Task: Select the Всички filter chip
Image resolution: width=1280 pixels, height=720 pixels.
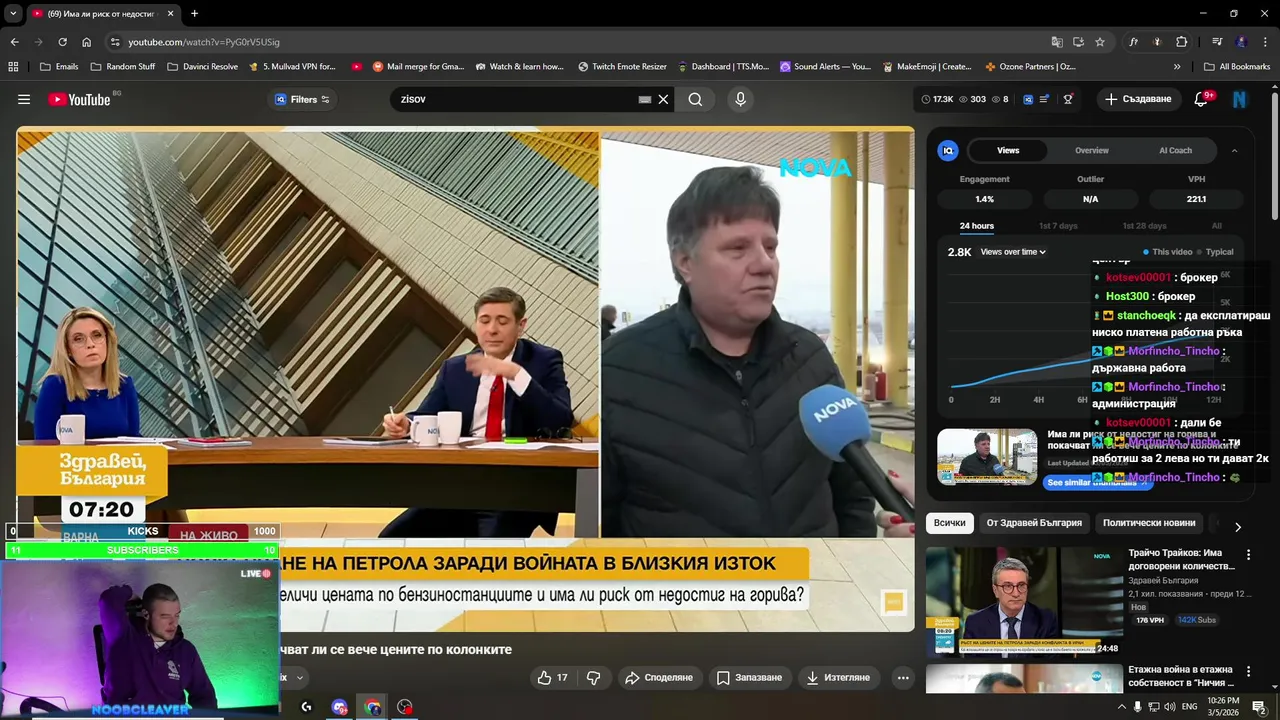Action: click(950, 523)
